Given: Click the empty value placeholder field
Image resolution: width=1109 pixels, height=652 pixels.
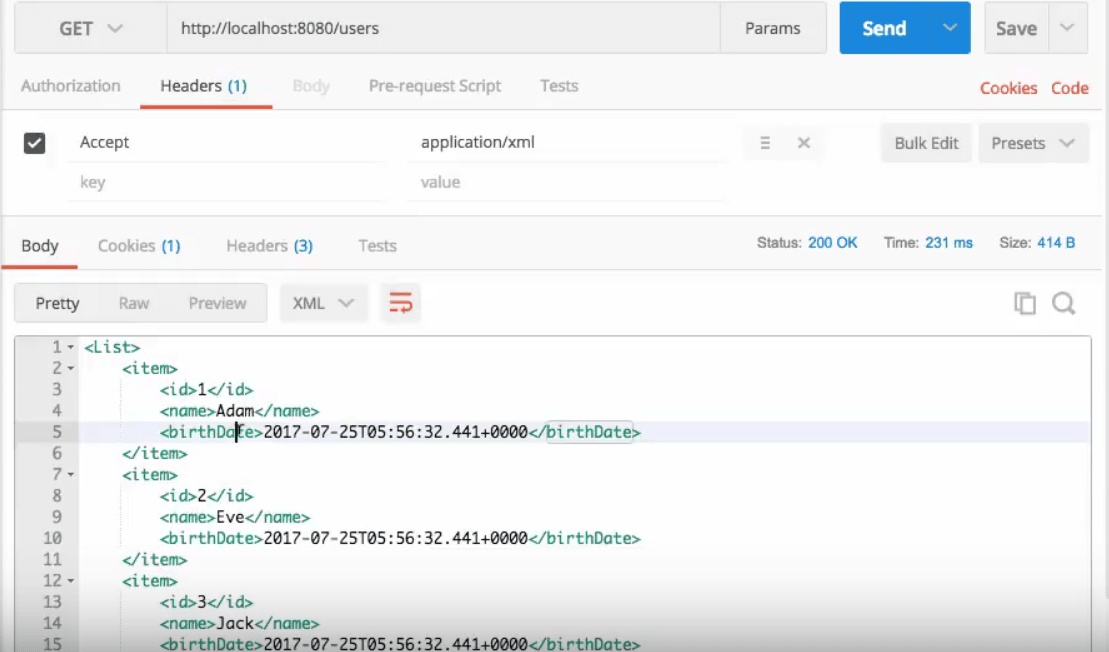Looking at the screenshot, I should (x=566, y=182).
